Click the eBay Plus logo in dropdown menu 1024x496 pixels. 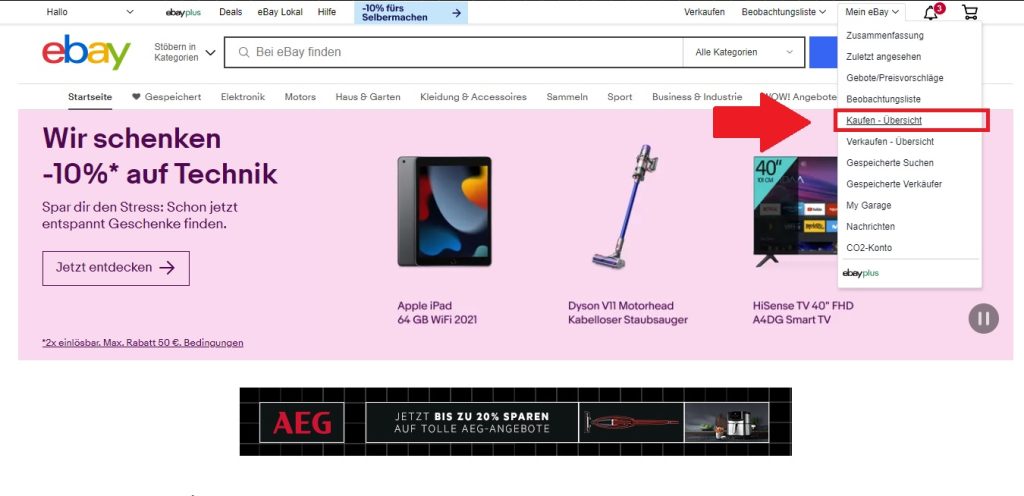click(860, 273)
